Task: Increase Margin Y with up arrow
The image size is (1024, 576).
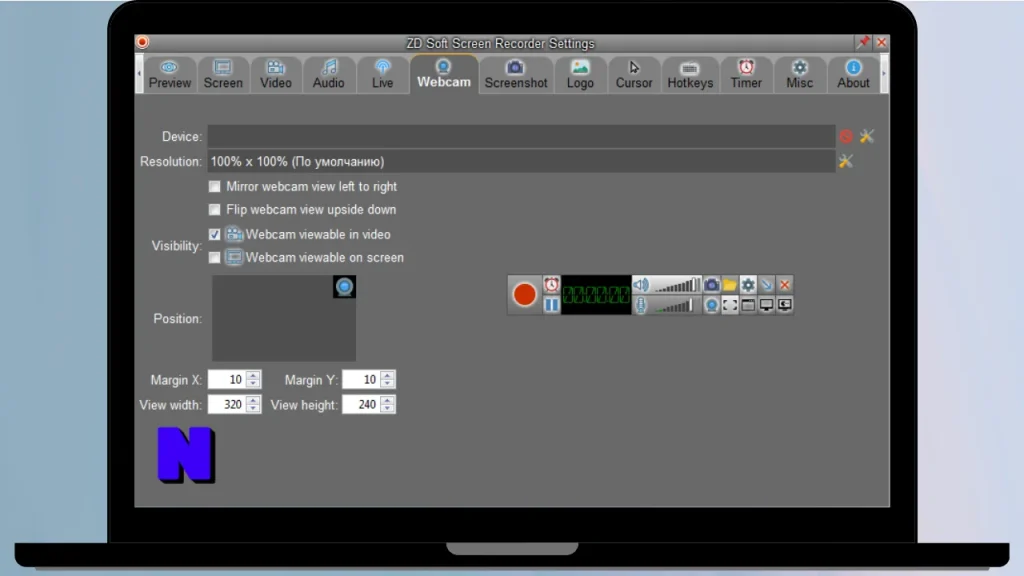Action: (387, 375)
